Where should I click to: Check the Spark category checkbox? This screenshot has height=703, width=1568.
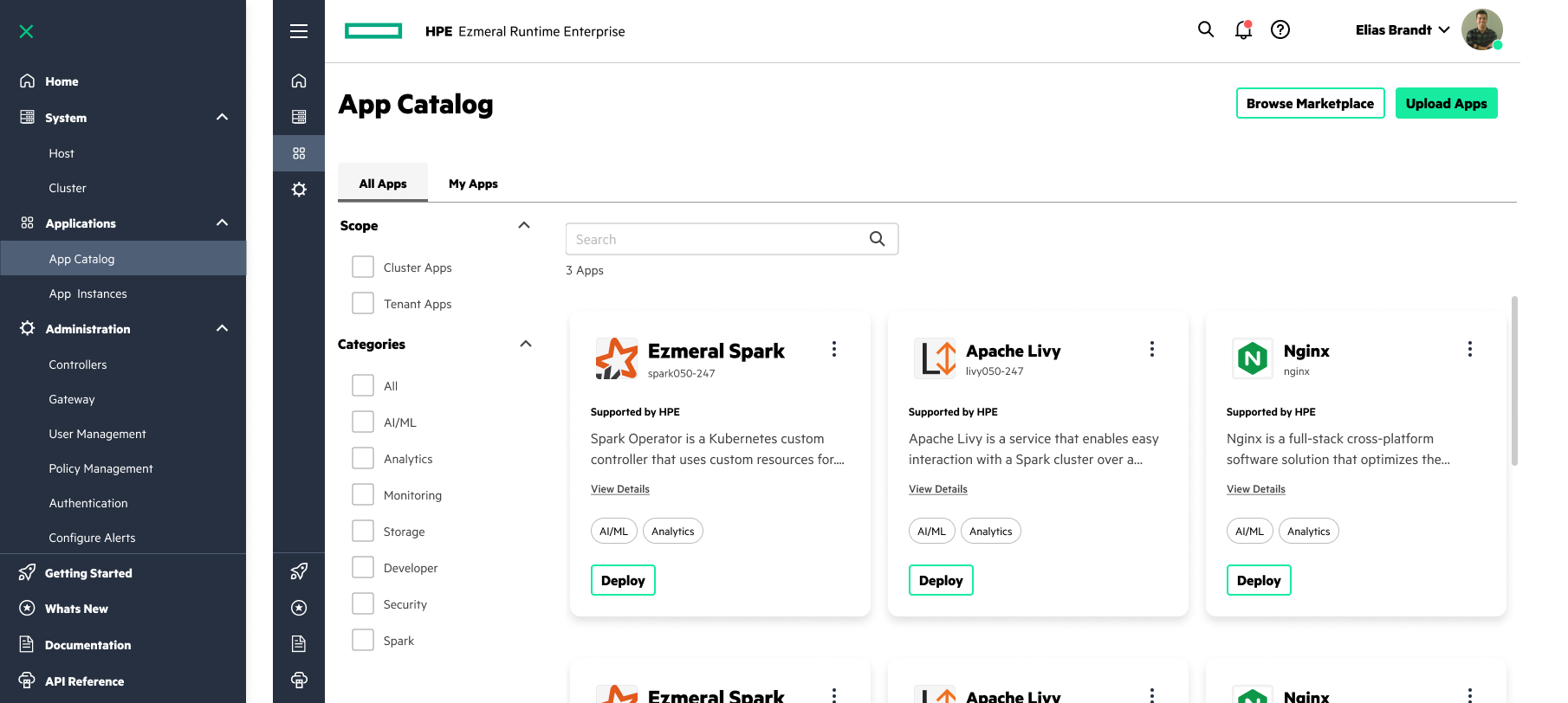[x=363, y=640]
